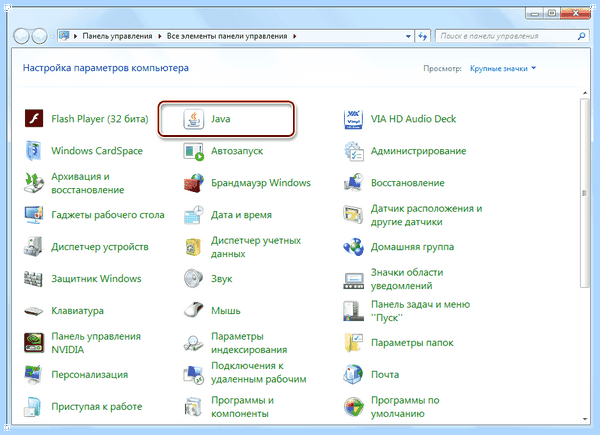
Task: Click the Программы и компоненты icon
Action: point(194,407)
